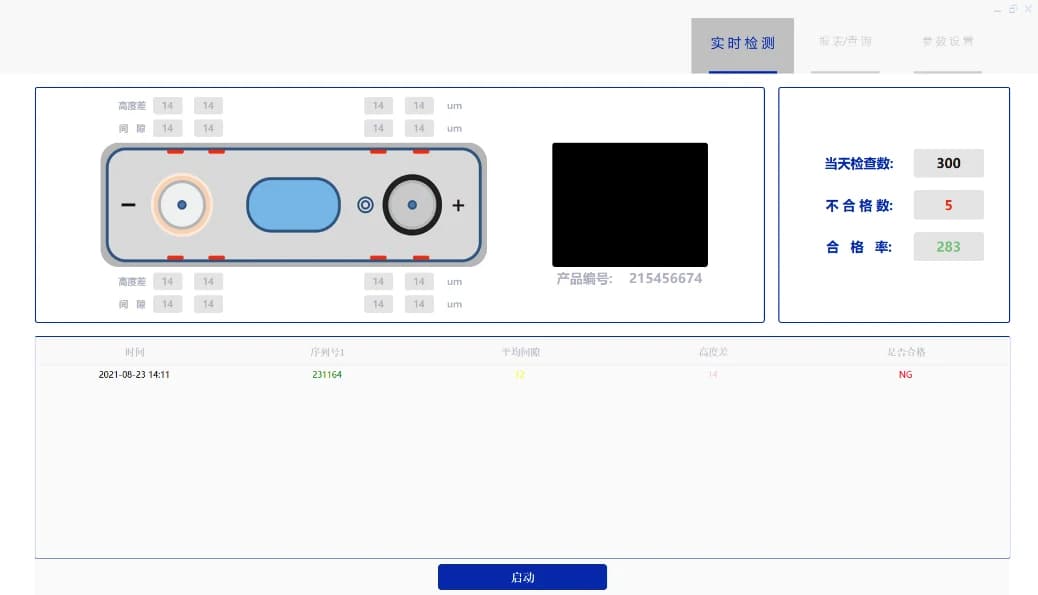Image resolution: width=1038 pixels, height=595 pixels.
Task: Click the 是否合格 column header
Action: pyautogui.click(x=906, y=352)
